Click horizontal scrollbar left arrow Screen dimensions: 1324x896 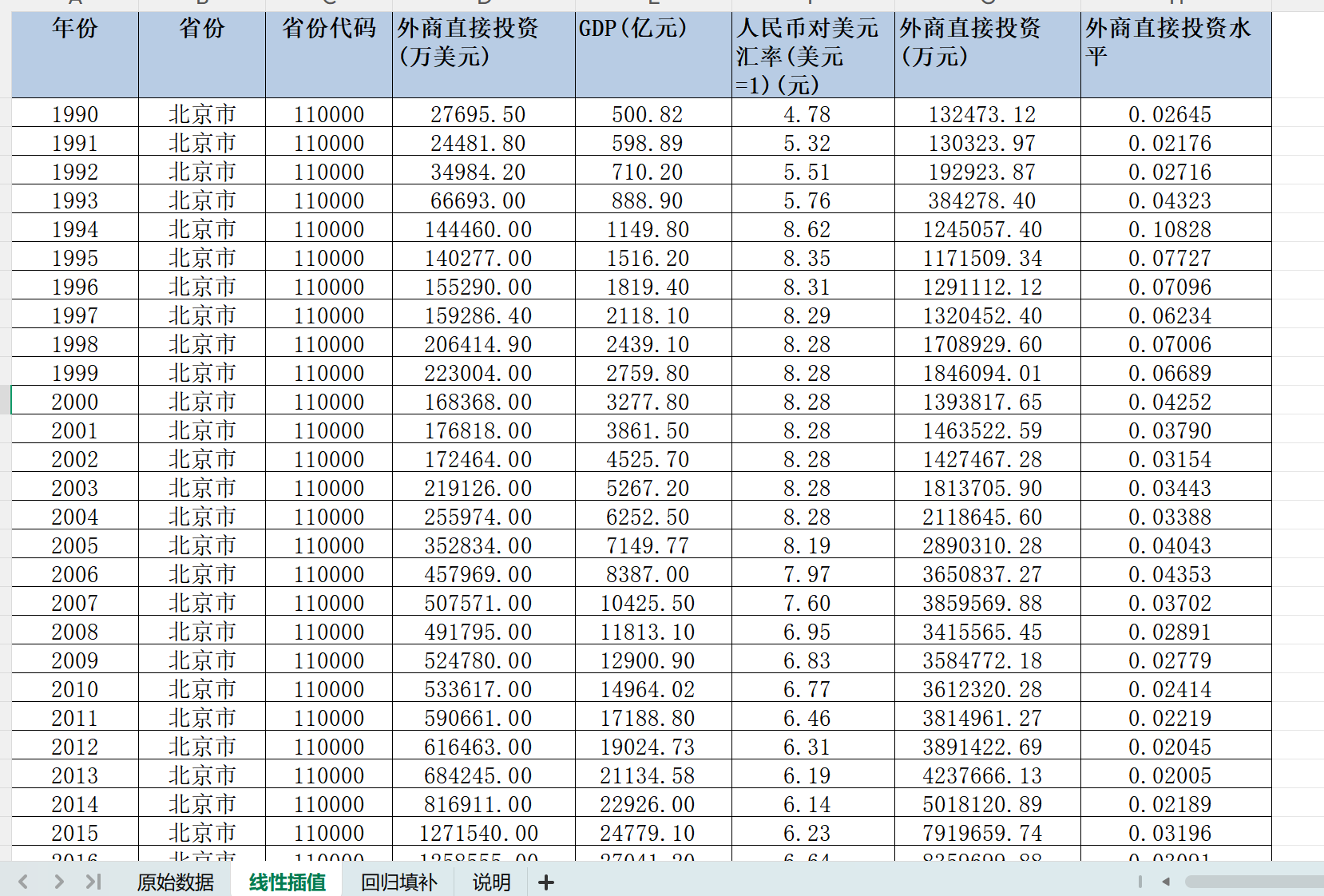(x=1166, y=882)
